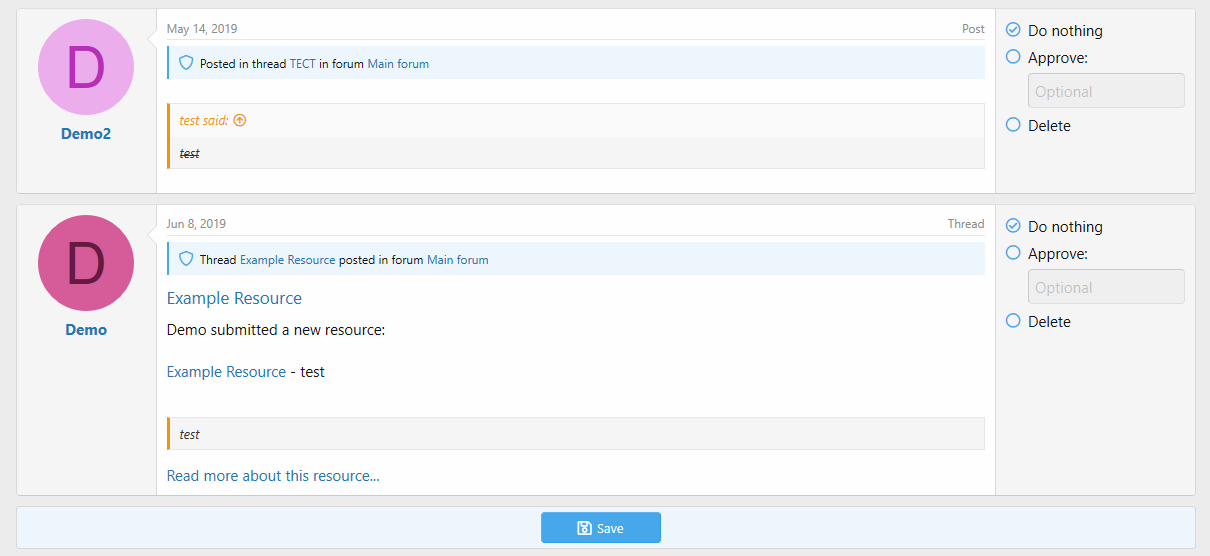The width and height of the screenshot is (1210, 556).
Task: Click the Optional field in Demo2's post
Action: click(1105, 91)
